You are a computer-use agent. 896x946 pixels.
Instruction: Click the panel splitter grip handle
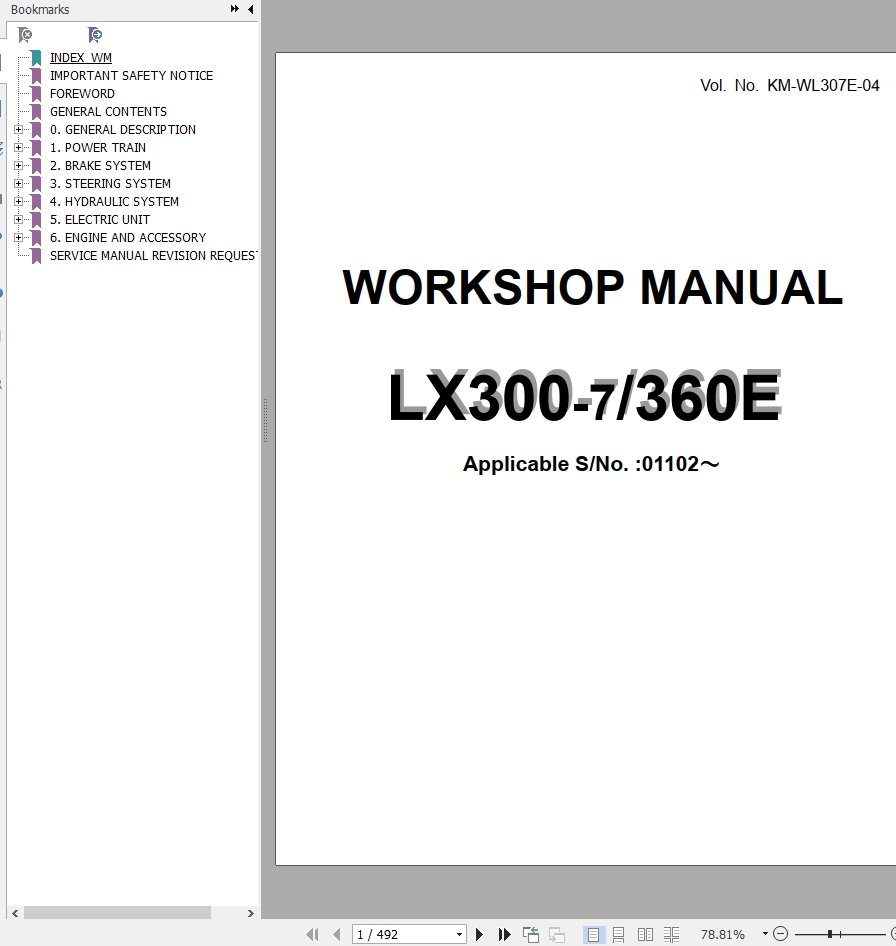[265, 421]
